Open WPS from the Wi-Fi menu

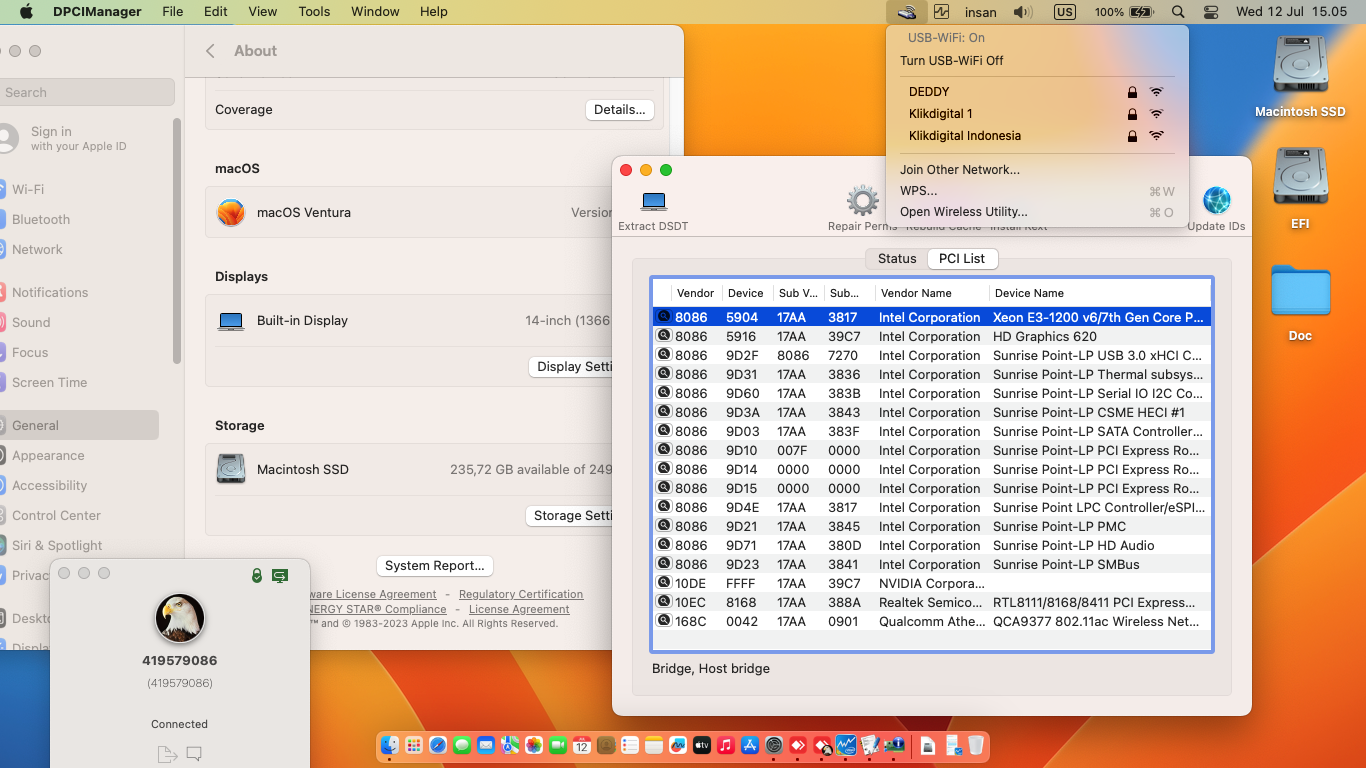click(x=918, y=190)
